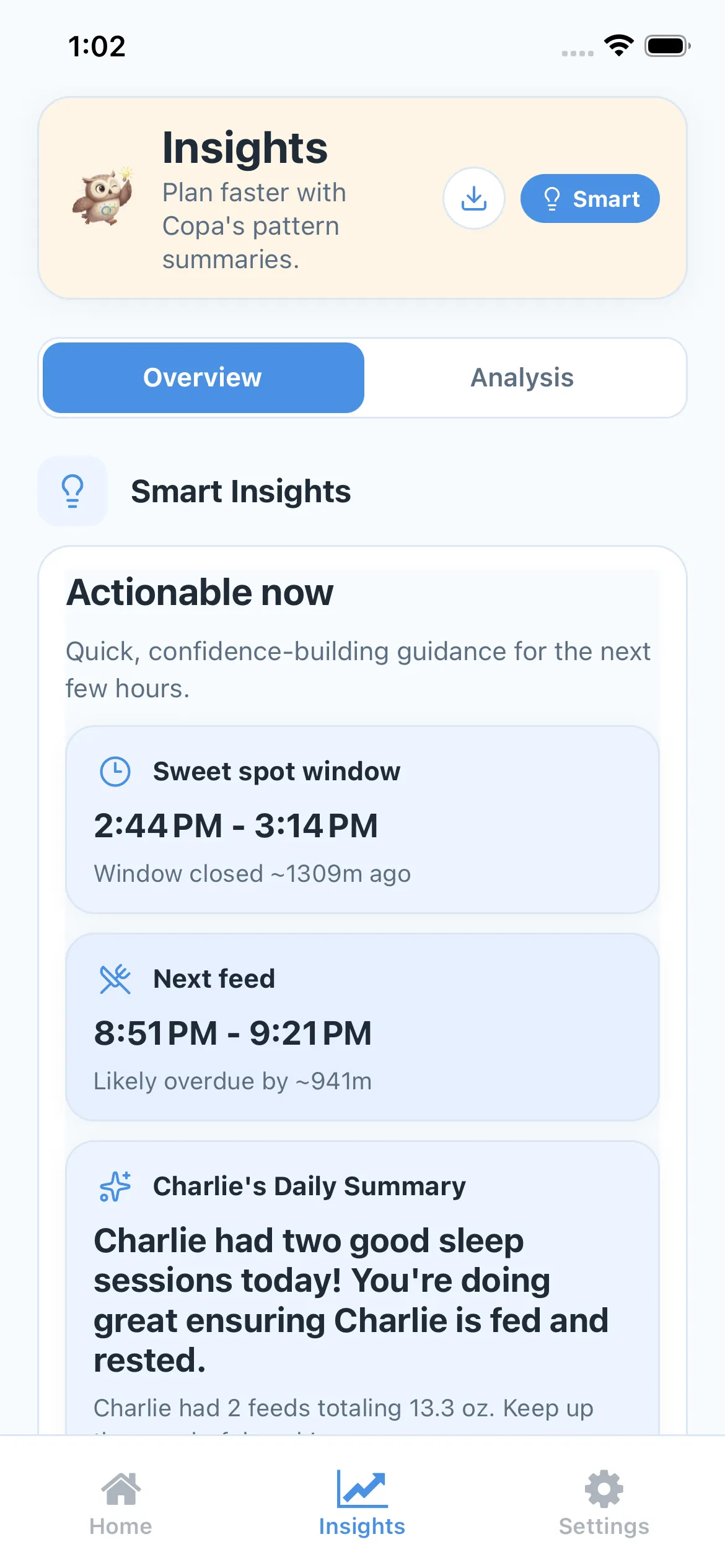Tap the Next feed card
Screen dimensions: 725x1568
tap(362, 1028)
